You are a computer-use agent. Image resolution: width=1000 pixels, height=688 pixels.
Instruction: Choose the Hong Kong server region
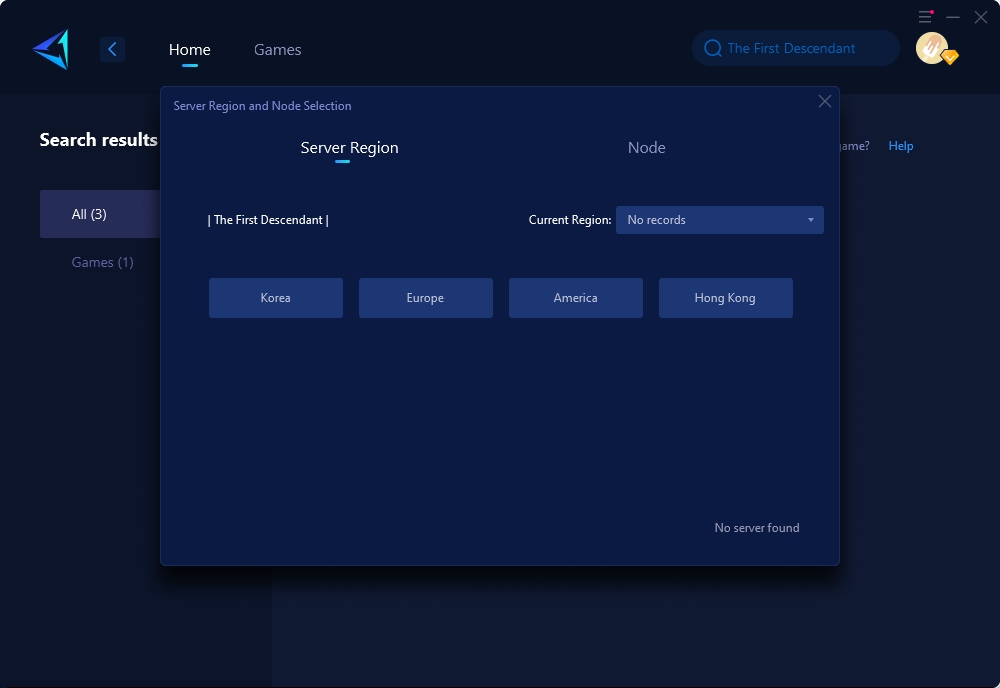tap(725, 298)
